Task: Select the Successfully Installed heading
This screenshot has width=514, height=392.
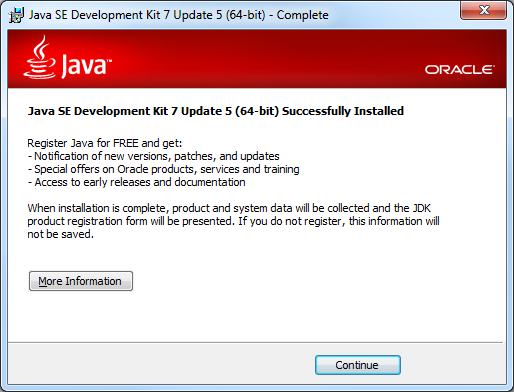Action: (x=216, y=111)
